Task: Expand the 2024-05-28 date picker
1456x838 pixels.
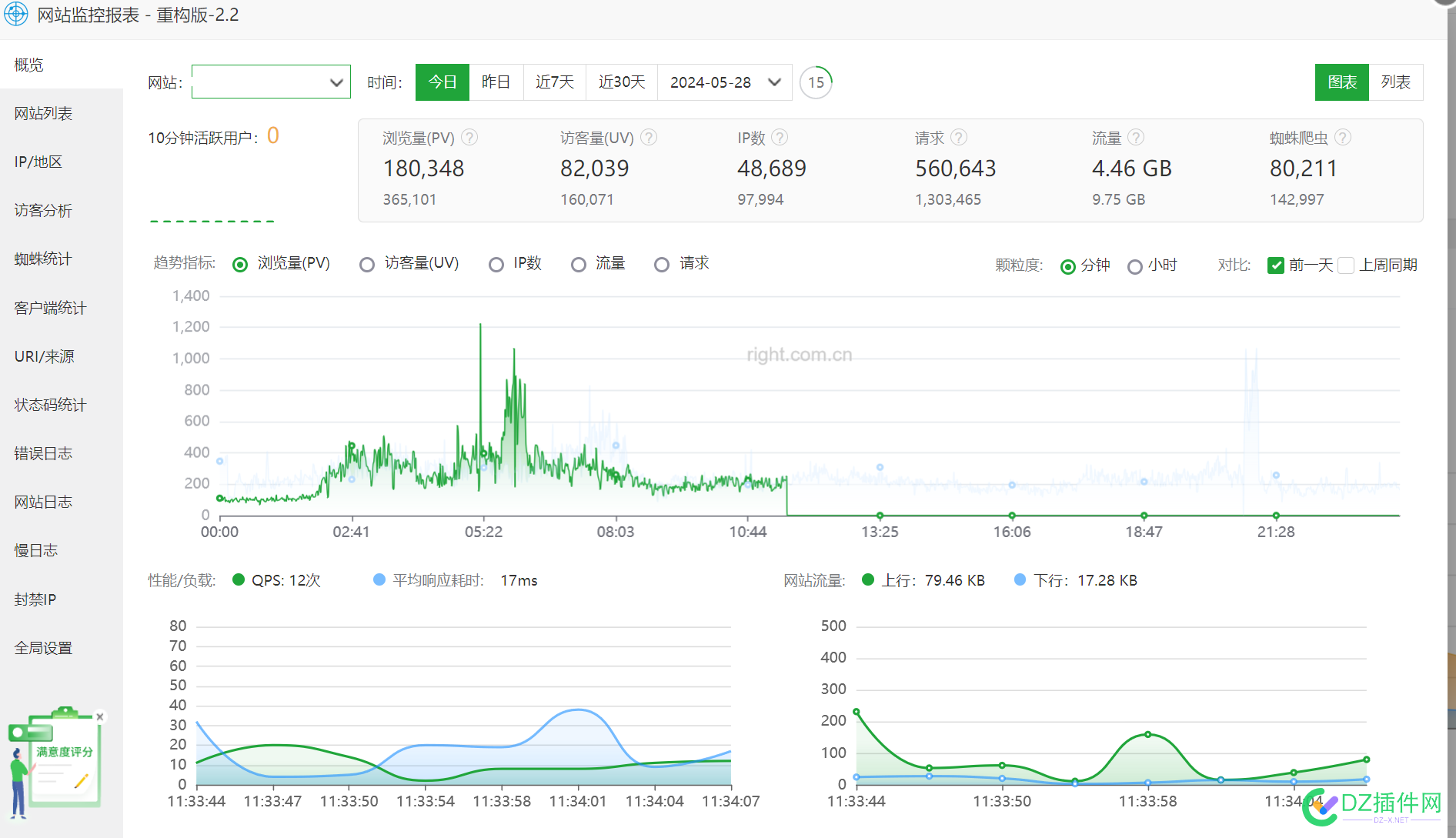Action: (725, 82)
